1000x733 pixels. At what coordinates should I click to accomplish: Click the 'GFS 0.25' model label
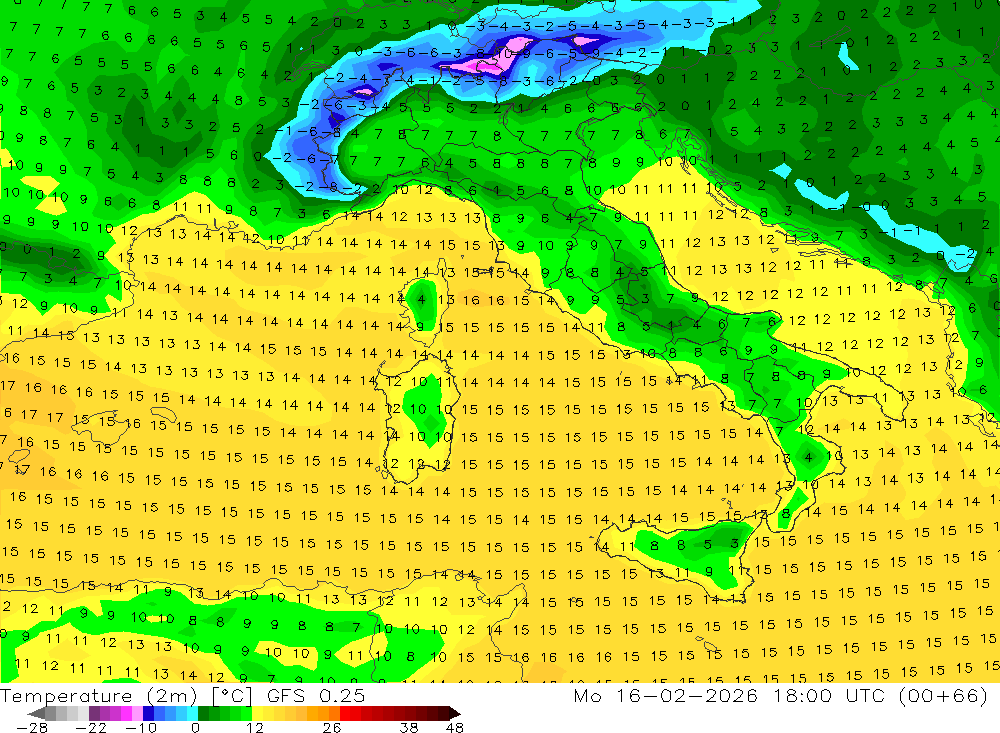pyautogui.click(x=316, y=695)
